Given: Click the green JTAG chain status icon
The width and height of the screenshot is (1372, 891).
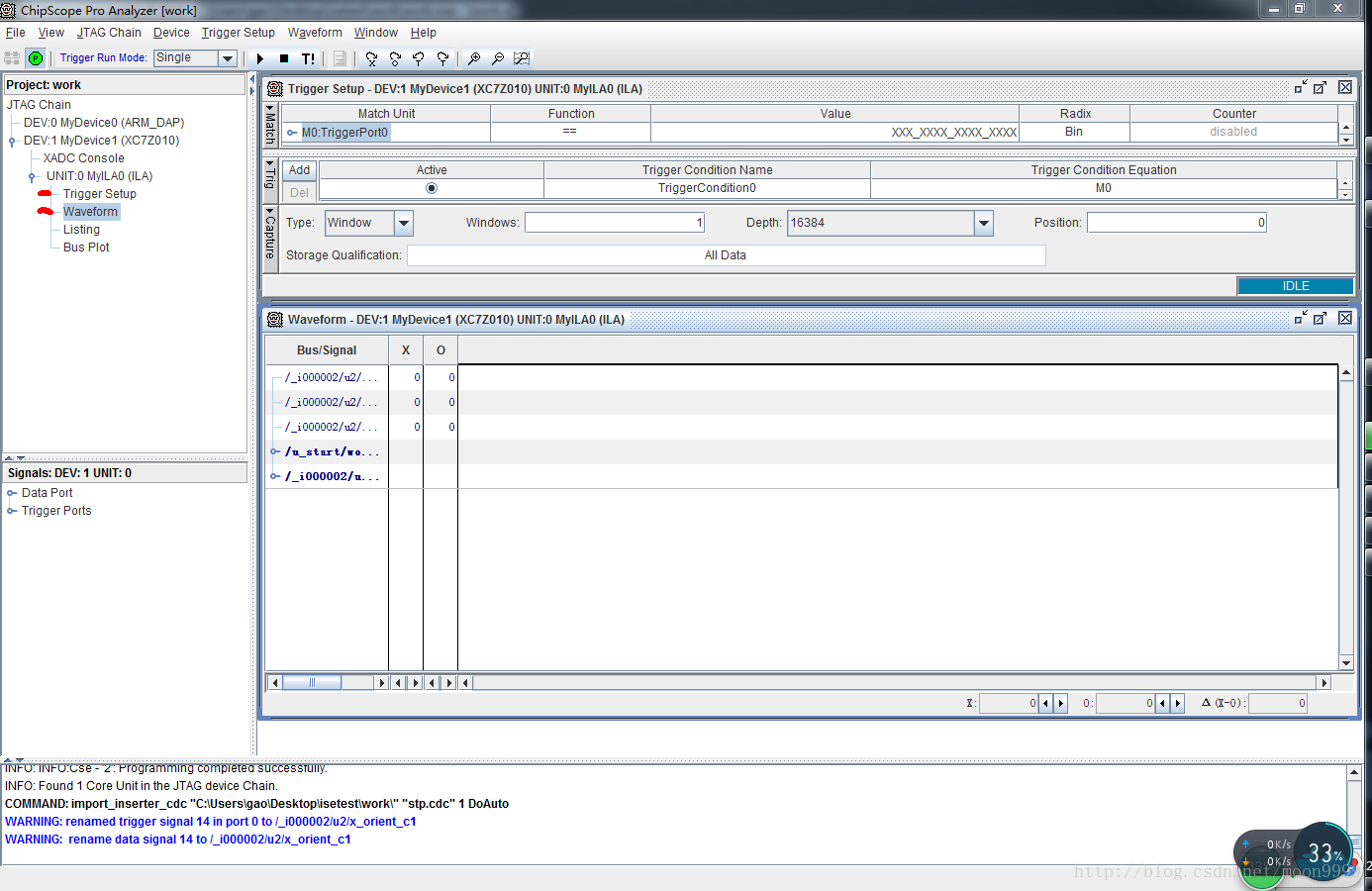Looking at the screenshot, I should [x=36, y=58].
